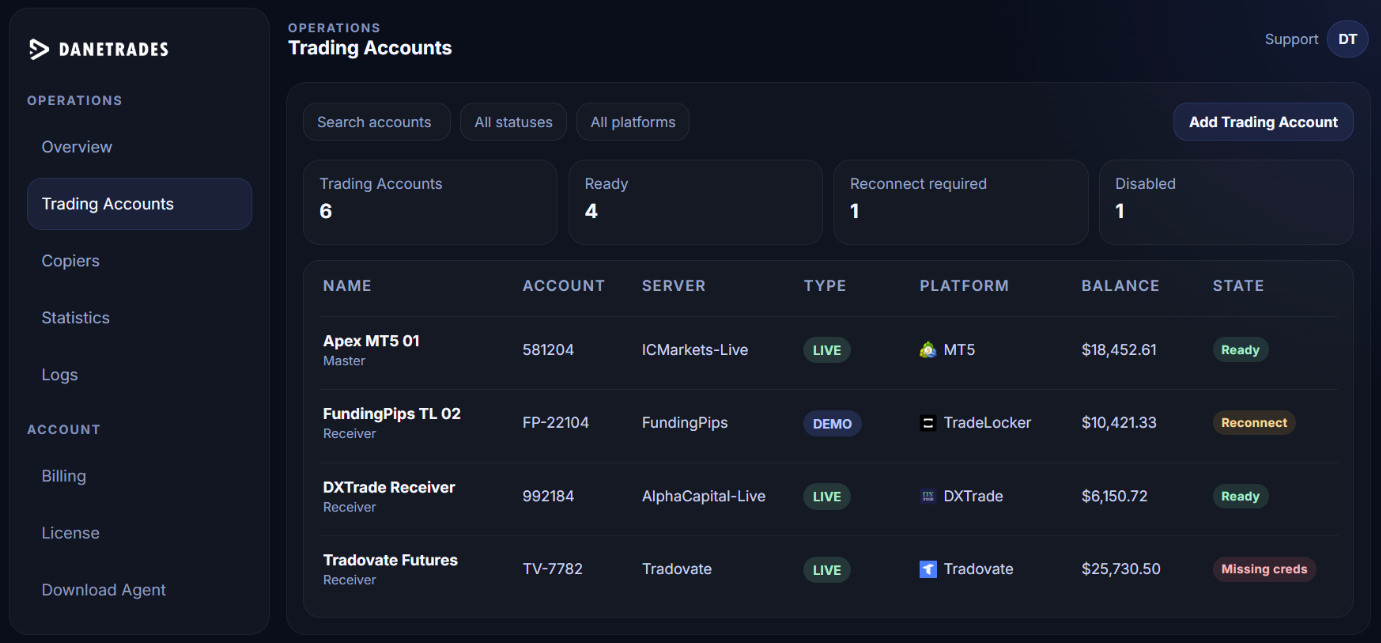Click the Missing creds state badge
The height and width of the screenshot is (643, 1381).
click(x=1264, y=569)
